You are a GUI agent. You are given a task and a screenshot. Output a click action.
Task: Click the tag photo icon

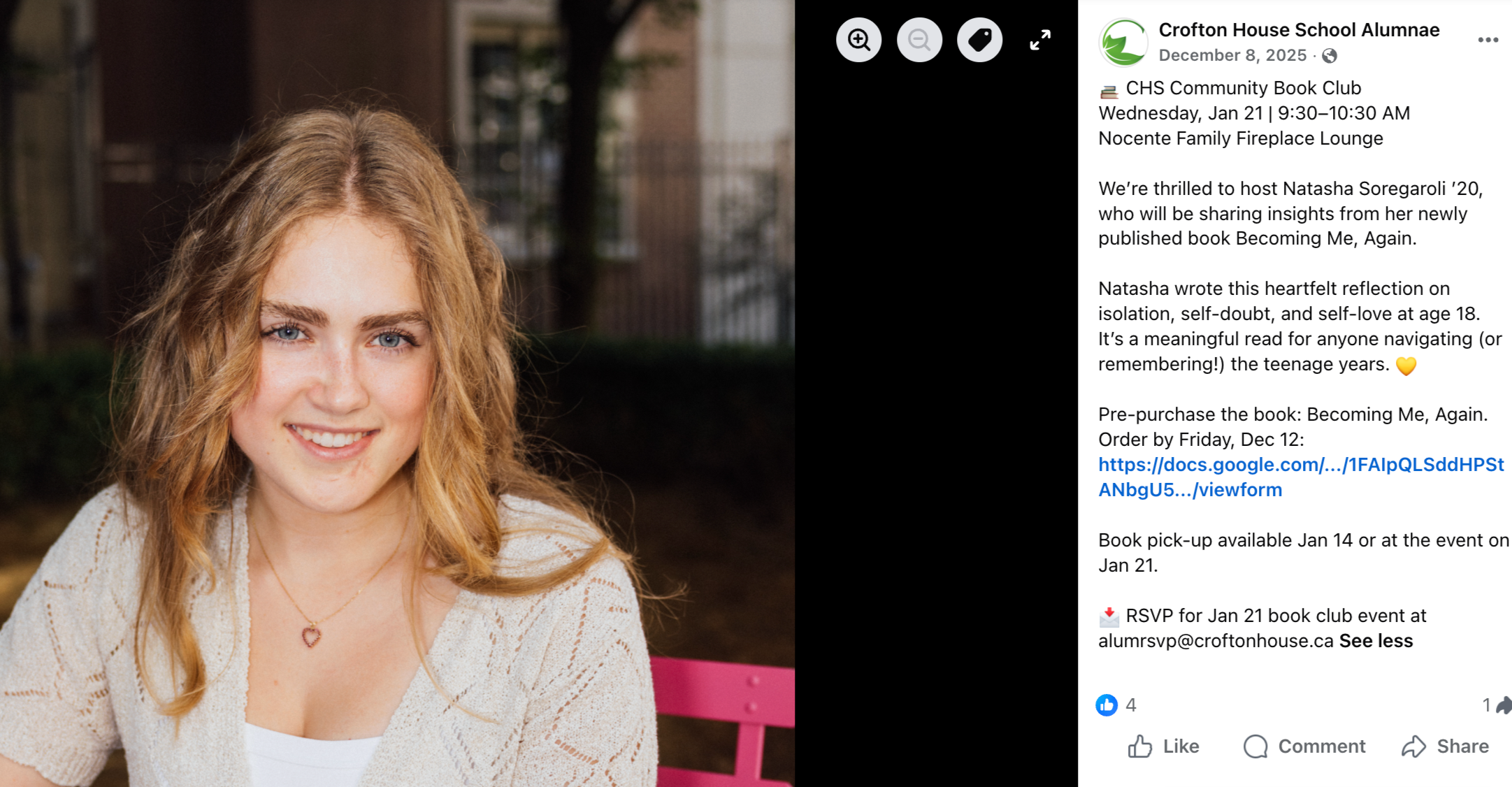(979, 40)
